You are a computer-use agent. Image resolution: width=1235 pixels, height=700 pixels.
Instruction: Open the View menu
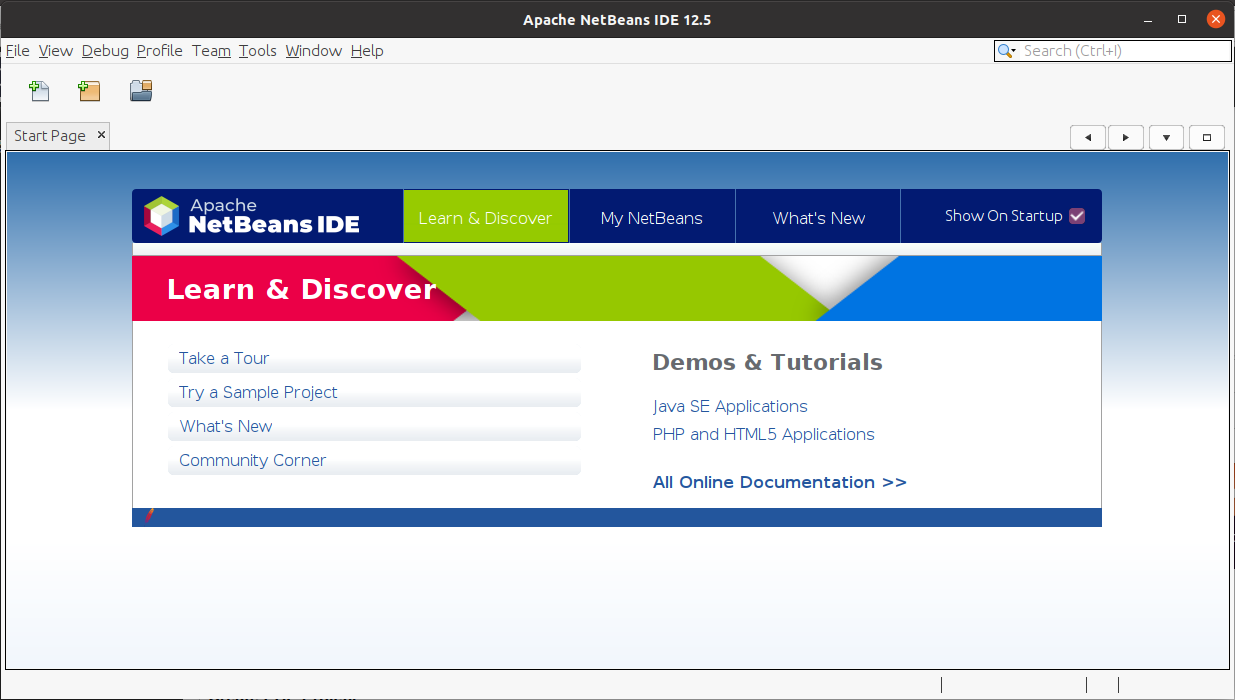point(56,51)
